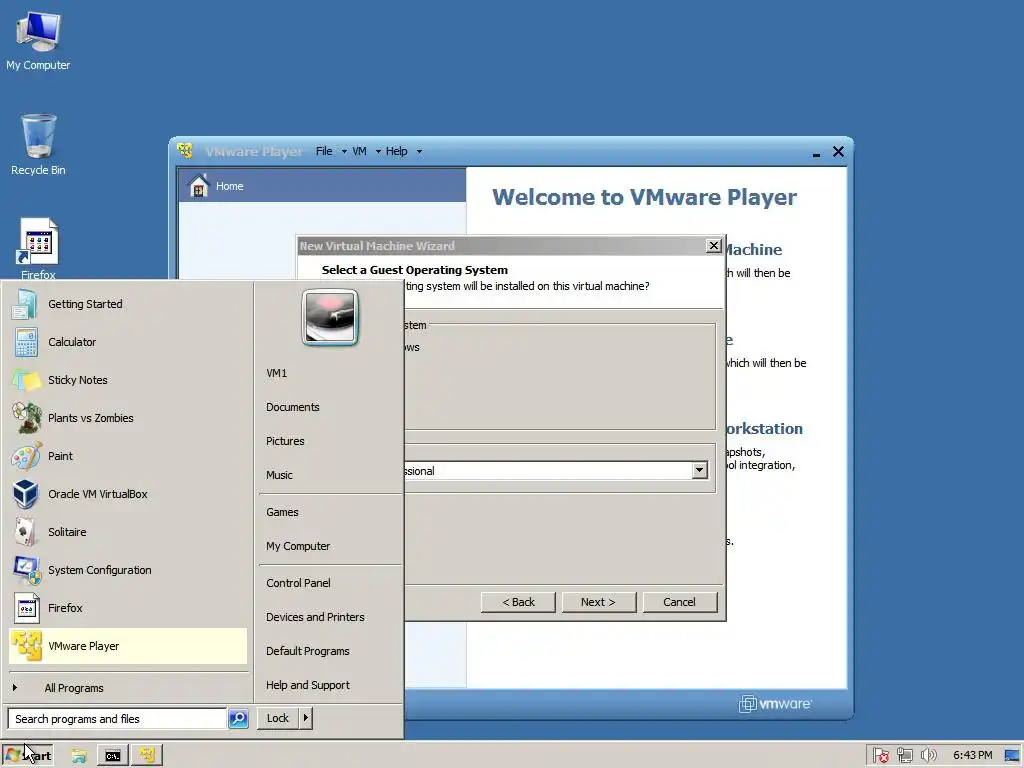The image size is (1024, 768).
Task: Open the File menu dropdown arrow
Action: coord(344,152)
